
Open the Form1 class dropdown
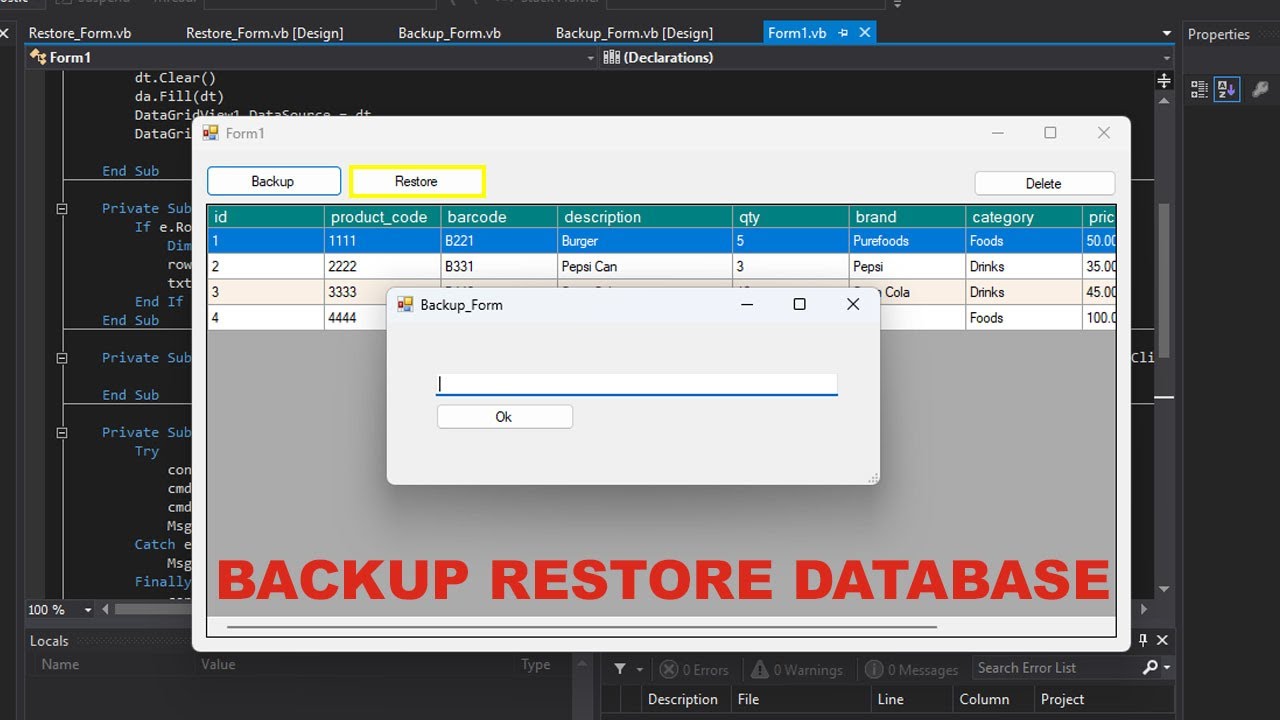[x=590, y=58]
